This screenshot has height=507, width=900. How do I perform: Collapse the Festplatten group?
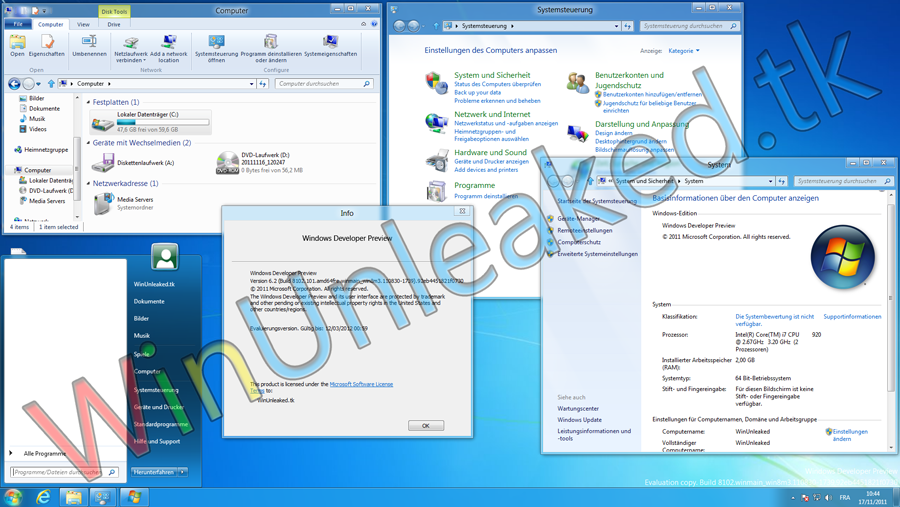tap(88, 102)
